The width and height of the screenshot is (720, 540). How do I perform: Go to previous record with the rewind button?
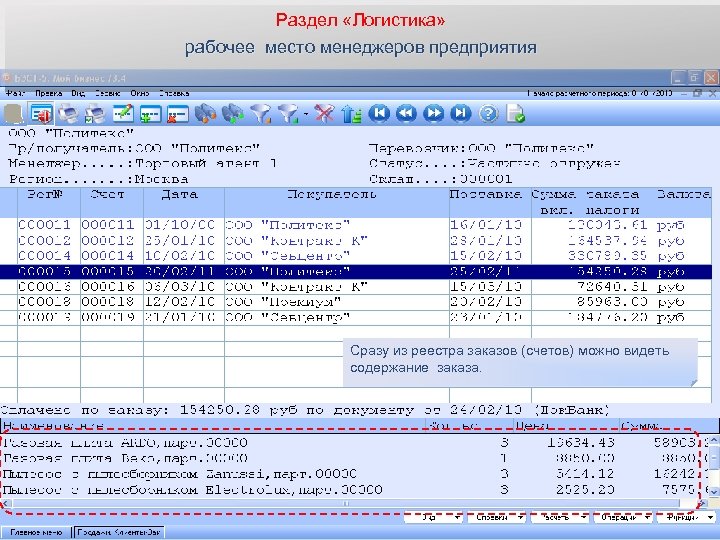point(406,113)
